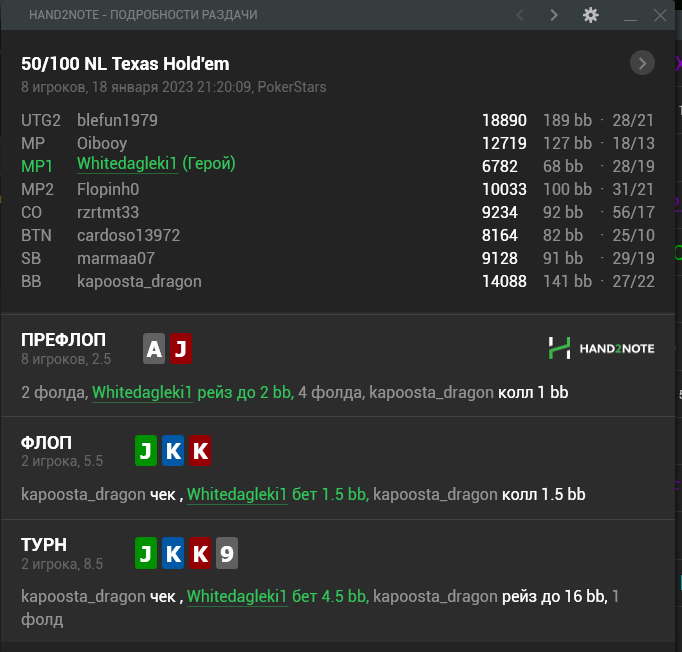This screenshot has height=652, width=682.
Task: Click the ФЛОП section heading
Action: (47, 443)
